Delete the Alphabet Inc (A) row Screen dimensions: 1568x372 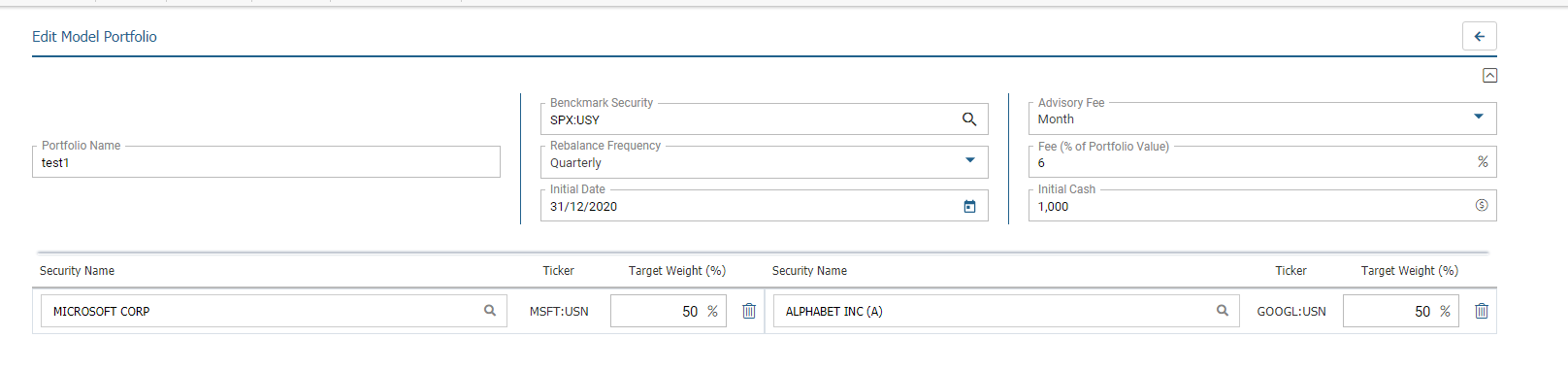[1481, 311]
